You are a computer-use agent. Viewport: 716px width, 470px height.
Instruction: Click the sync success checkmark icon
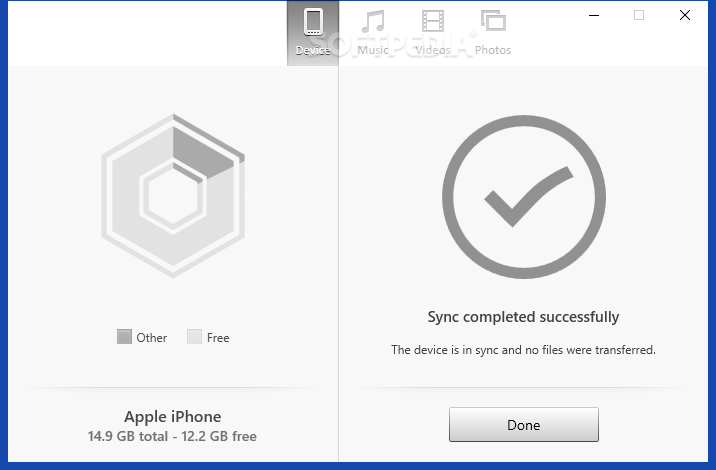click(x=524, y=197)
